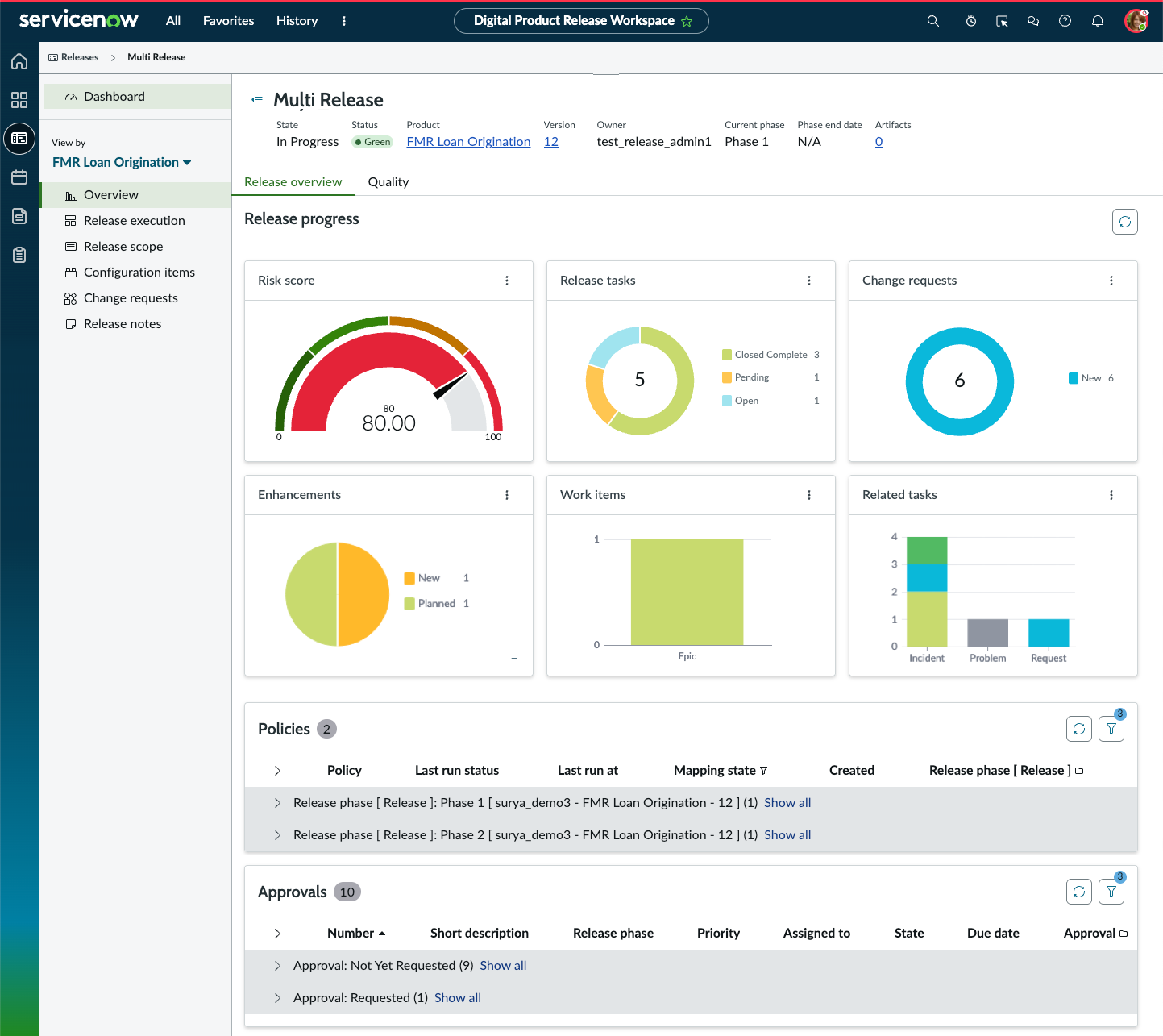The height and width of the screenshot is (1036, 1163).
Task: Click the New legend swatch in Enhancements
Action: (409, 578)
